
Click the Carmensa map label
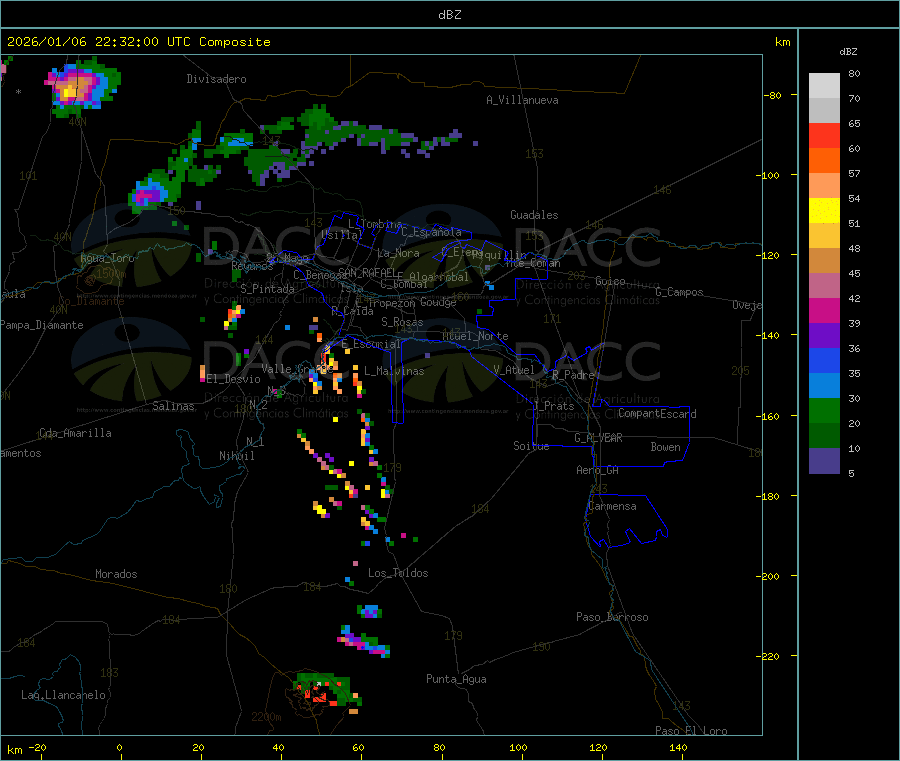612,506
